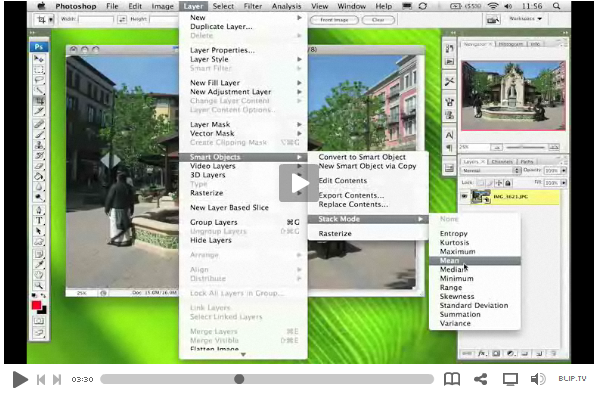Click the Width input field

coord(96,19)
